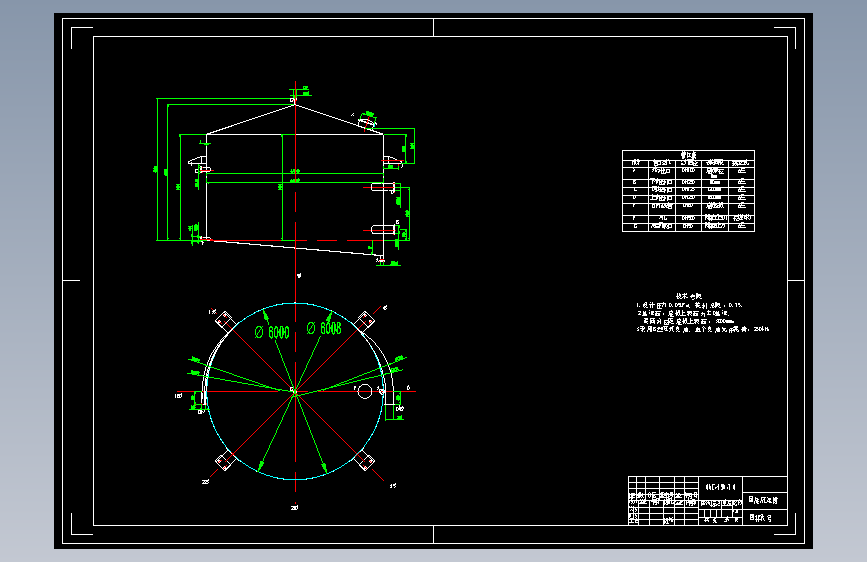Pick the small manhole circle inside plan view
This screenshot has height=562, width=867.
pos(364,392)
